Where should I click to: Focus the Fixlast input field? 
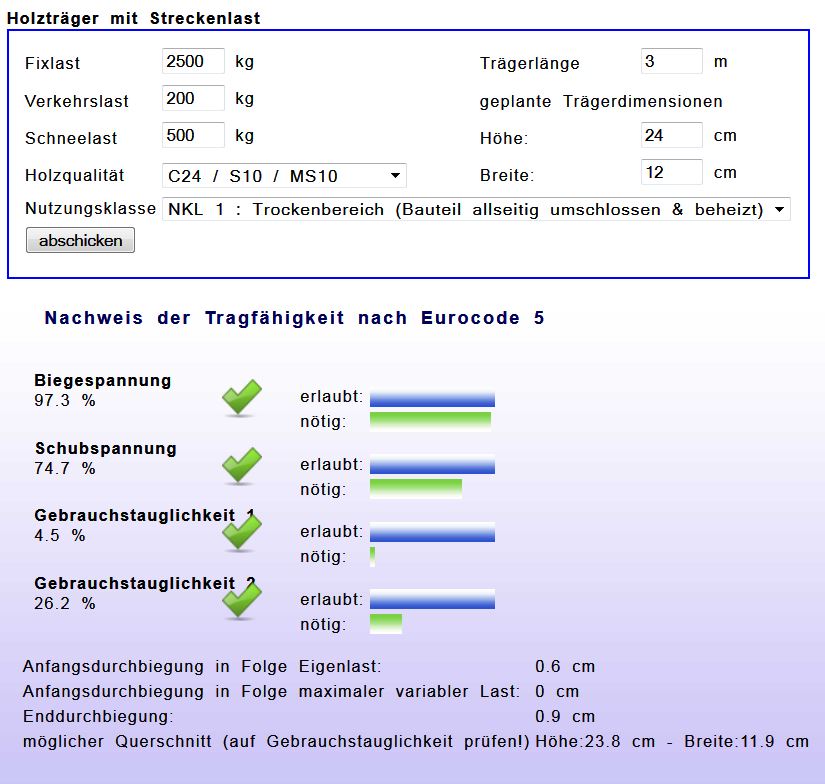(x=193, y=62)
